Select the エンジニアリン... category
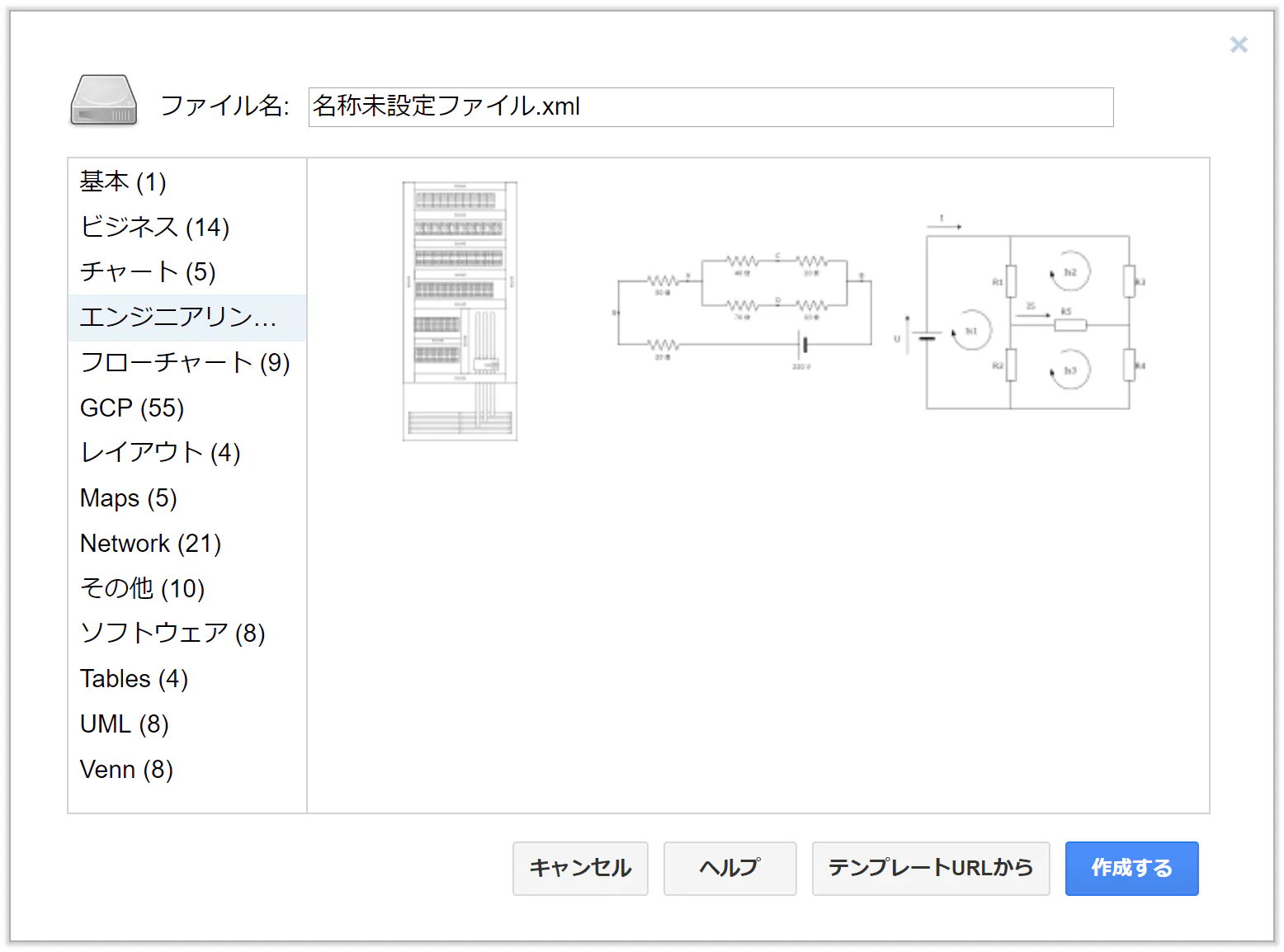1284x952 pixels. click(x=187, y=318)
